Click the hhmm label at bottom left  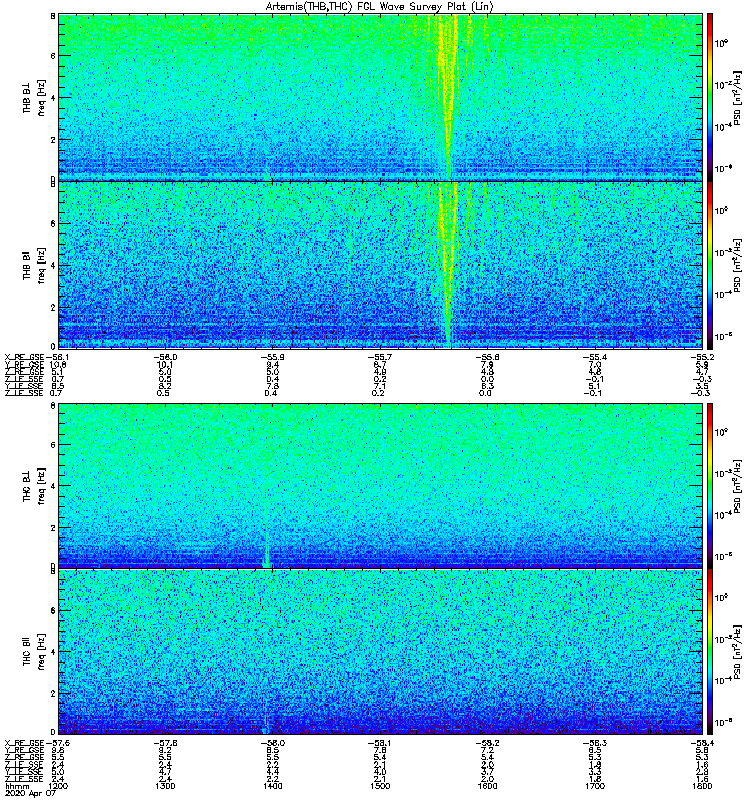click(17, 787)
